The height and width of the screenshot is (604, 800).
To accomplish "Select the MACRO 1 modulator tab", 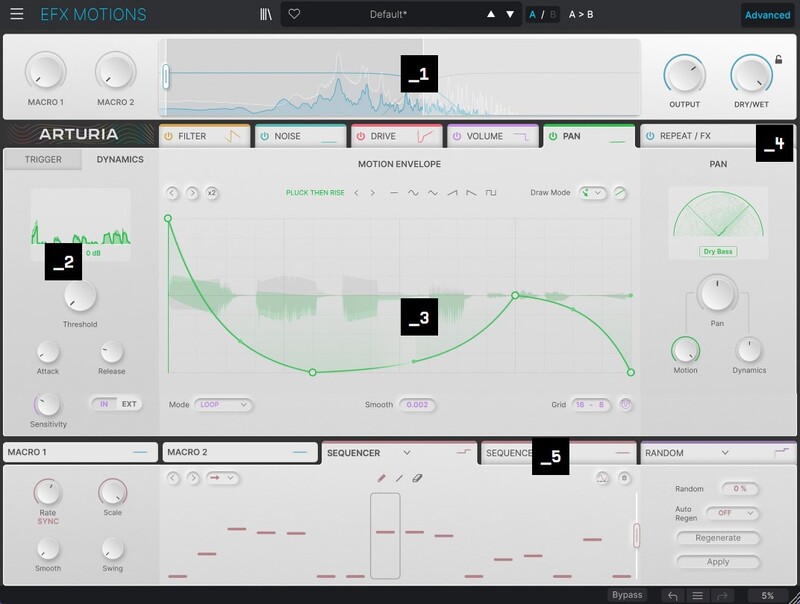I will (81, 452).
